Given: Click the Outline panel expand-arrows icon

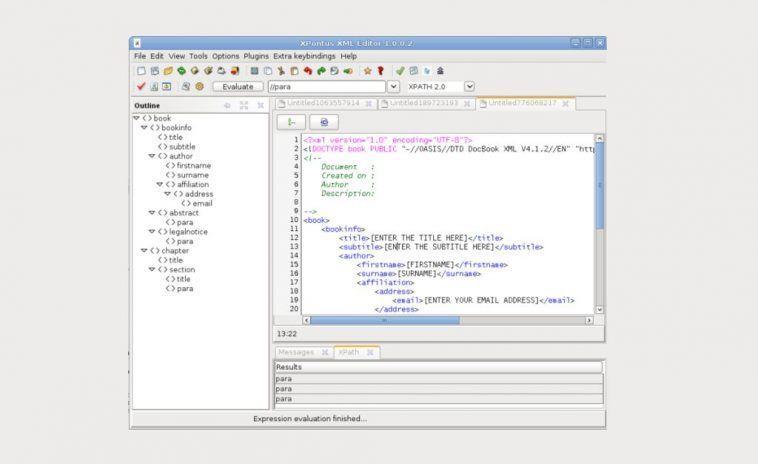Looking at the screenshot, I should pos(244,105).
